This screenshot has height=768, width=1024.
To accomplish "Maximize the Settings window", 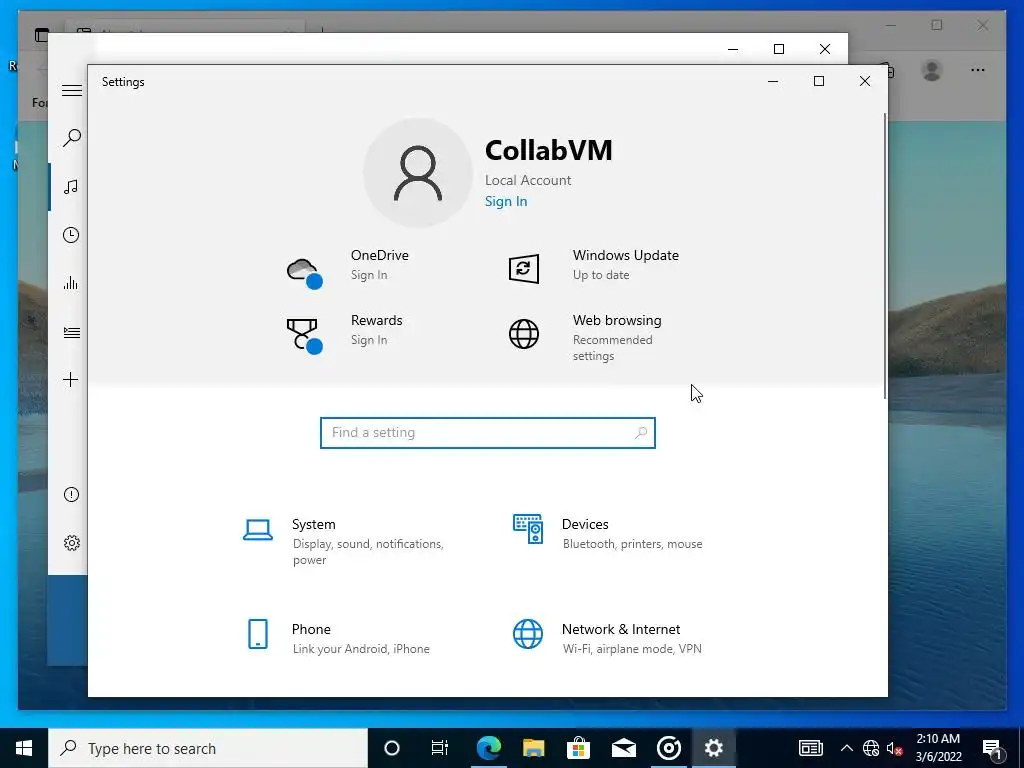I will [819, 81].
